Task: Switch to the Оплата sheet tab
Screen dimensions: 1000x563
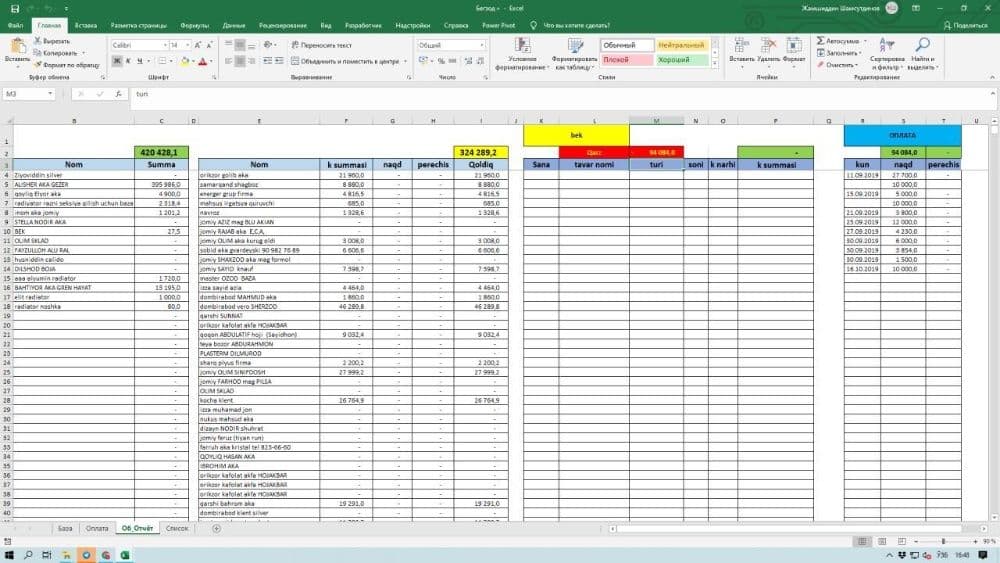Action: pos(97,529)
